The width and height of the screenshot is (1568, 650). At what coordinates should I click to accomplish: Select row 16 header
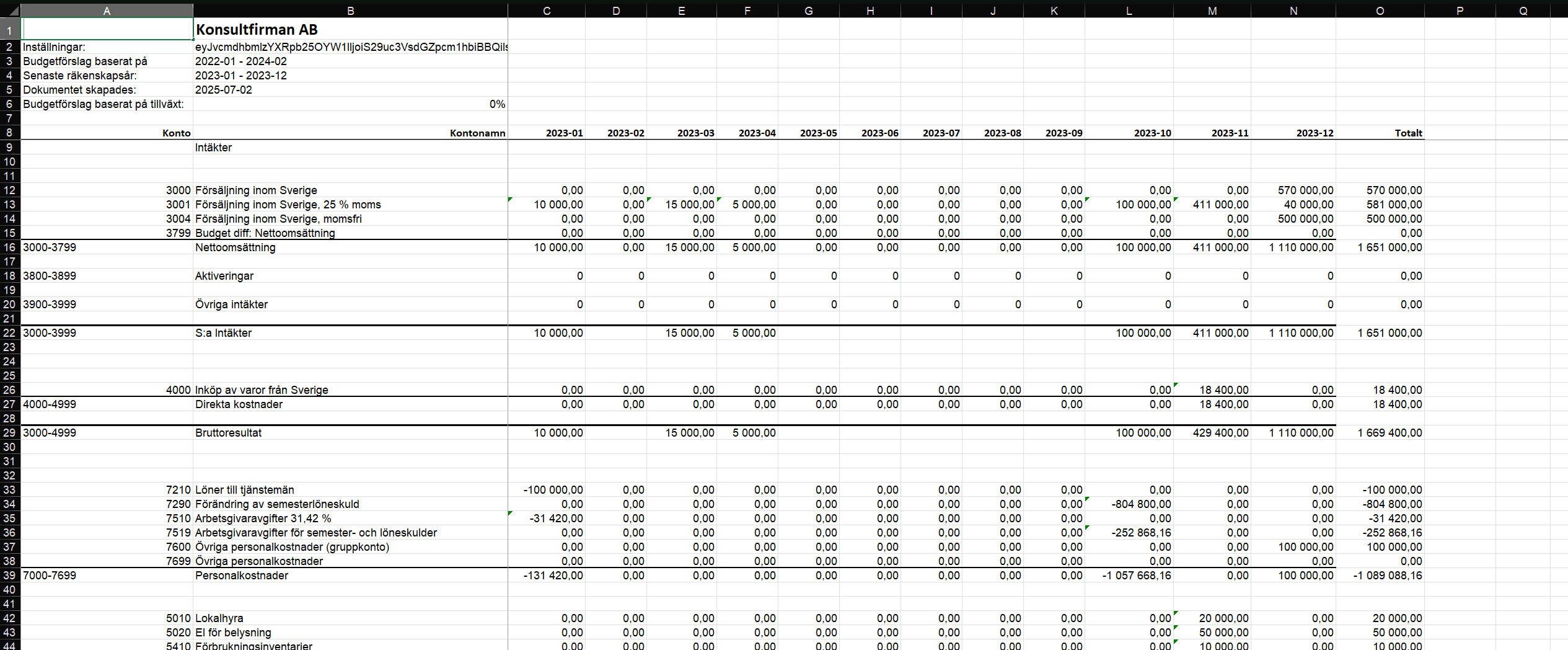tap(10, 247)
